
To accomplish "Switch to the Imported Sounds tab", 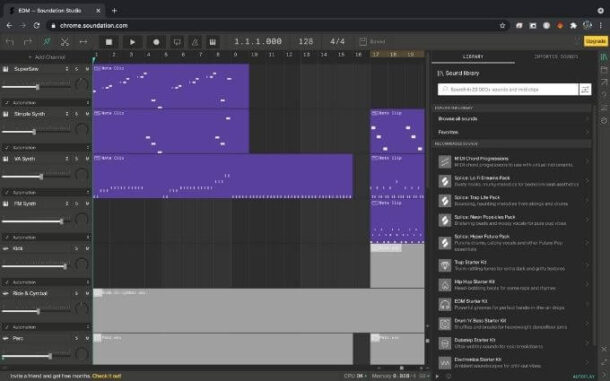I will point(556,57).
